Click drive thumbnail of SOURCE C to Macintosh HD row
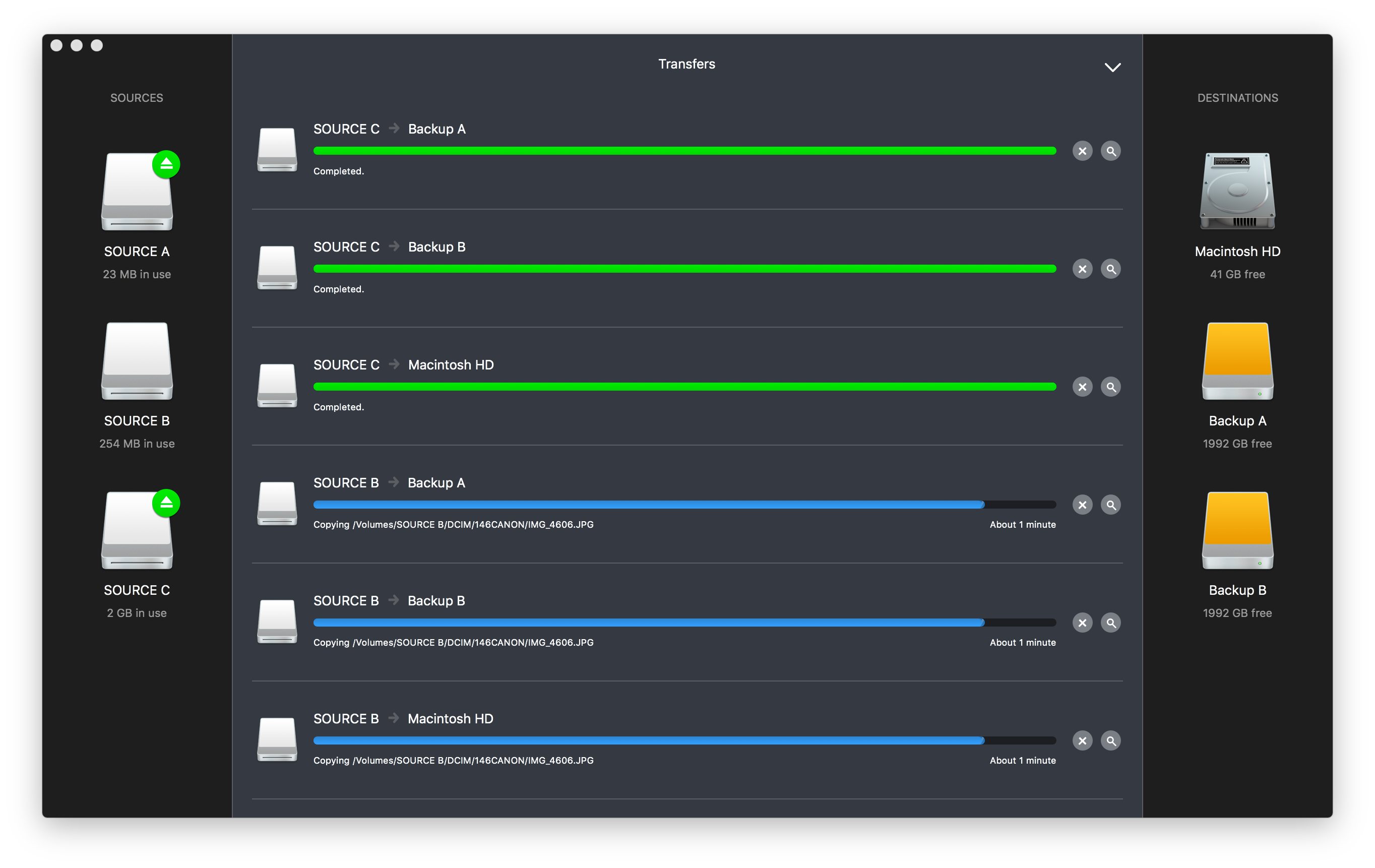Screen dimensions: 1375x868 (277, 386)
